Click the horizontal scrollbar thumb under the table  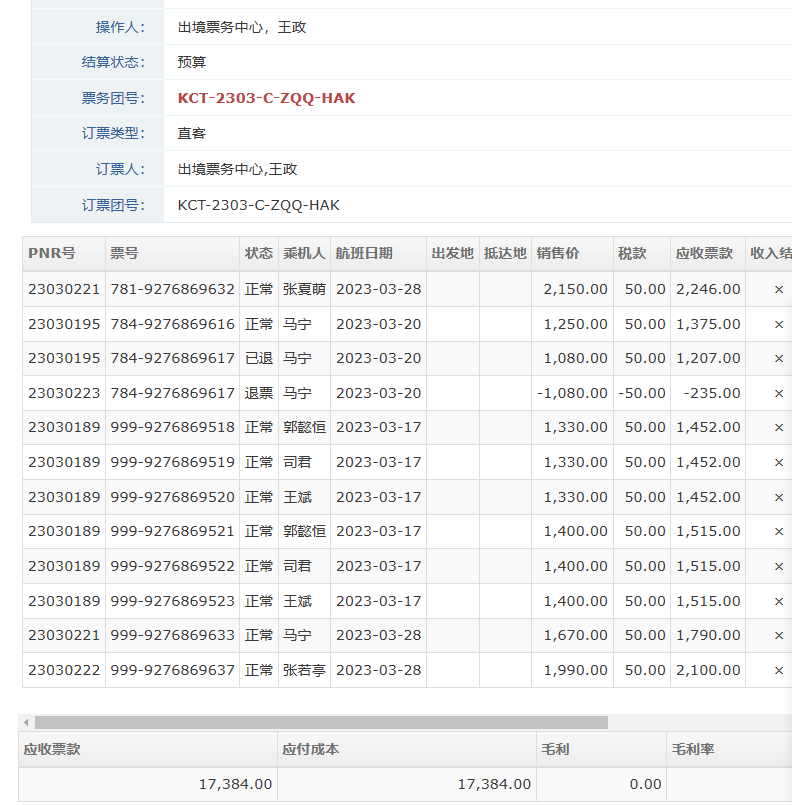point(320,722)
